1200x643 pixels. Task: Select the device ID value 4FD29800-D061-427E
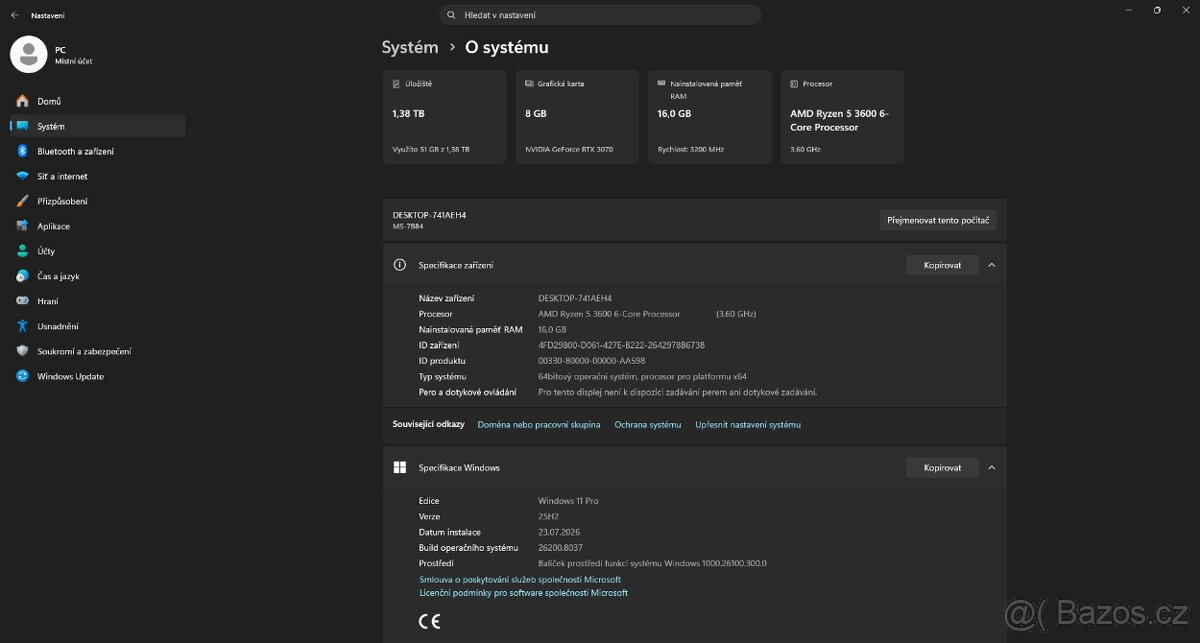tap(621, 345)
